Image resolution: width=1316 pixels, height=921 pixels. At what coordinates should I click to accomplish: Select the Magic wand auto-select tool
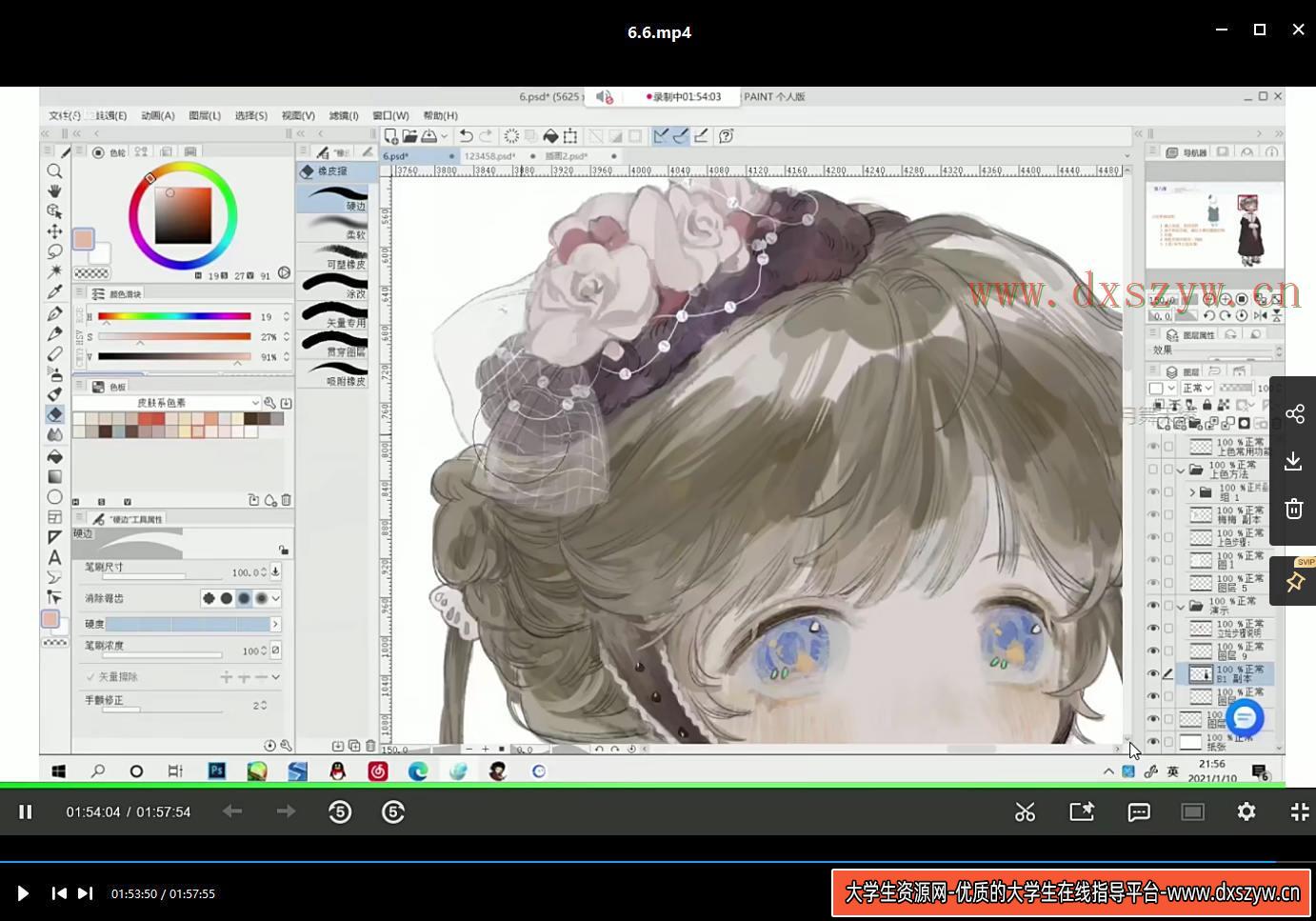[x=54, y=271]
